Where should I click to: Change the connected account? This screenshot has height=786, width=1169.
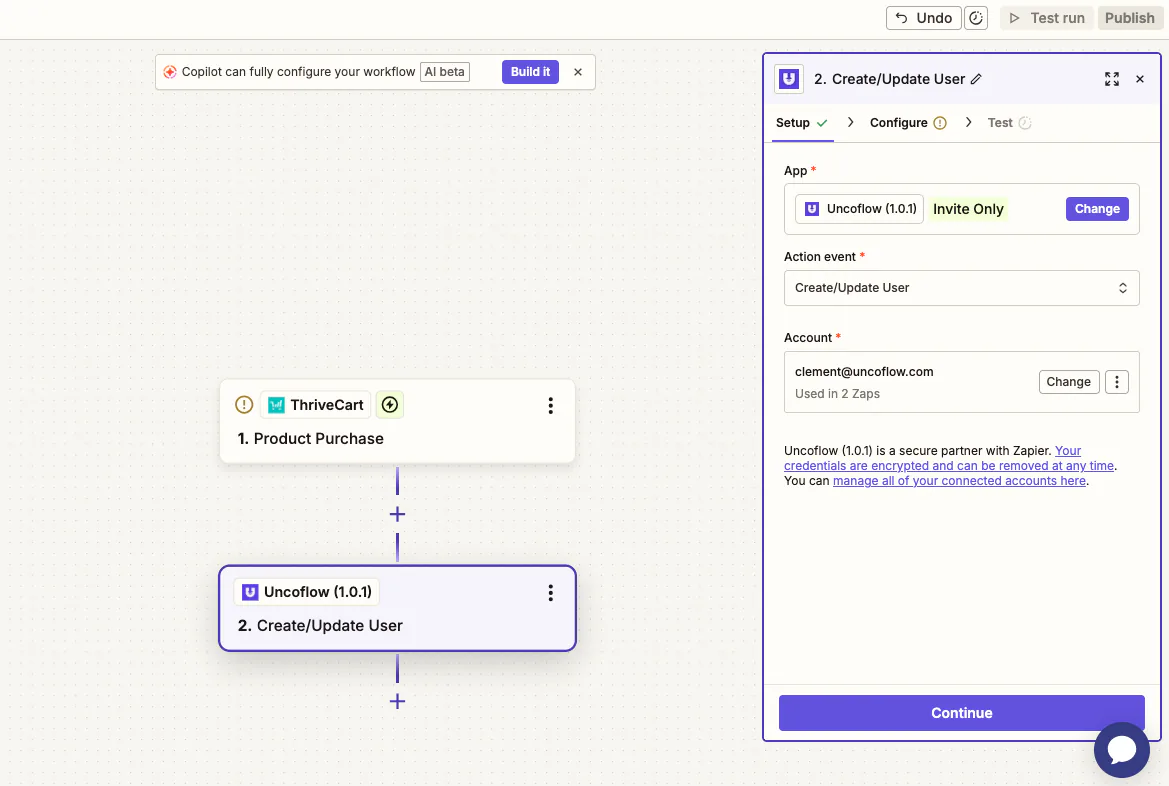click(x=1068, y=382)
